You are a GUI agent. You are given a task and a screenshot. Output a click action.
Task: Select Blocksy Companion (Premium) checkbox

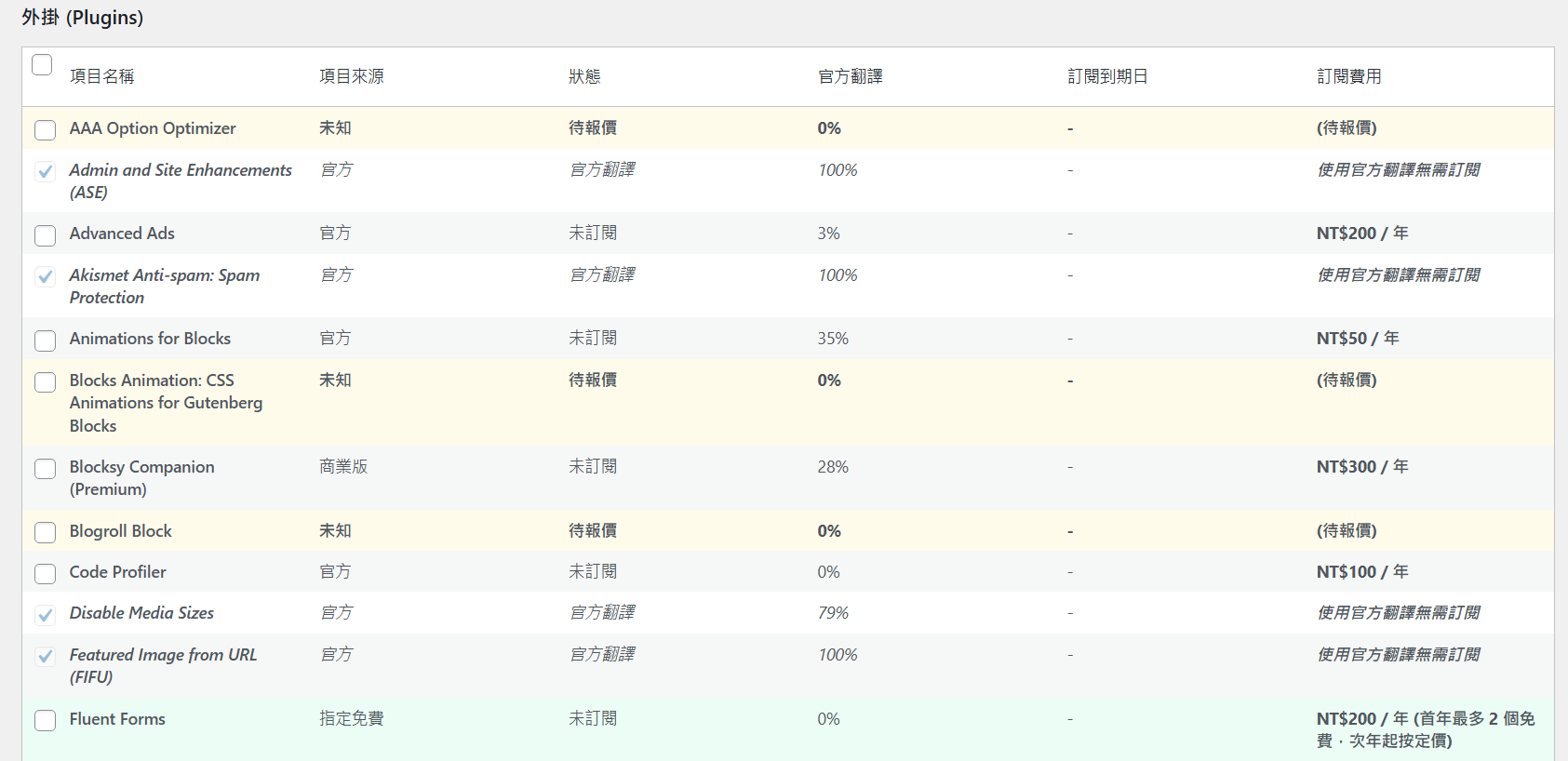45,469
